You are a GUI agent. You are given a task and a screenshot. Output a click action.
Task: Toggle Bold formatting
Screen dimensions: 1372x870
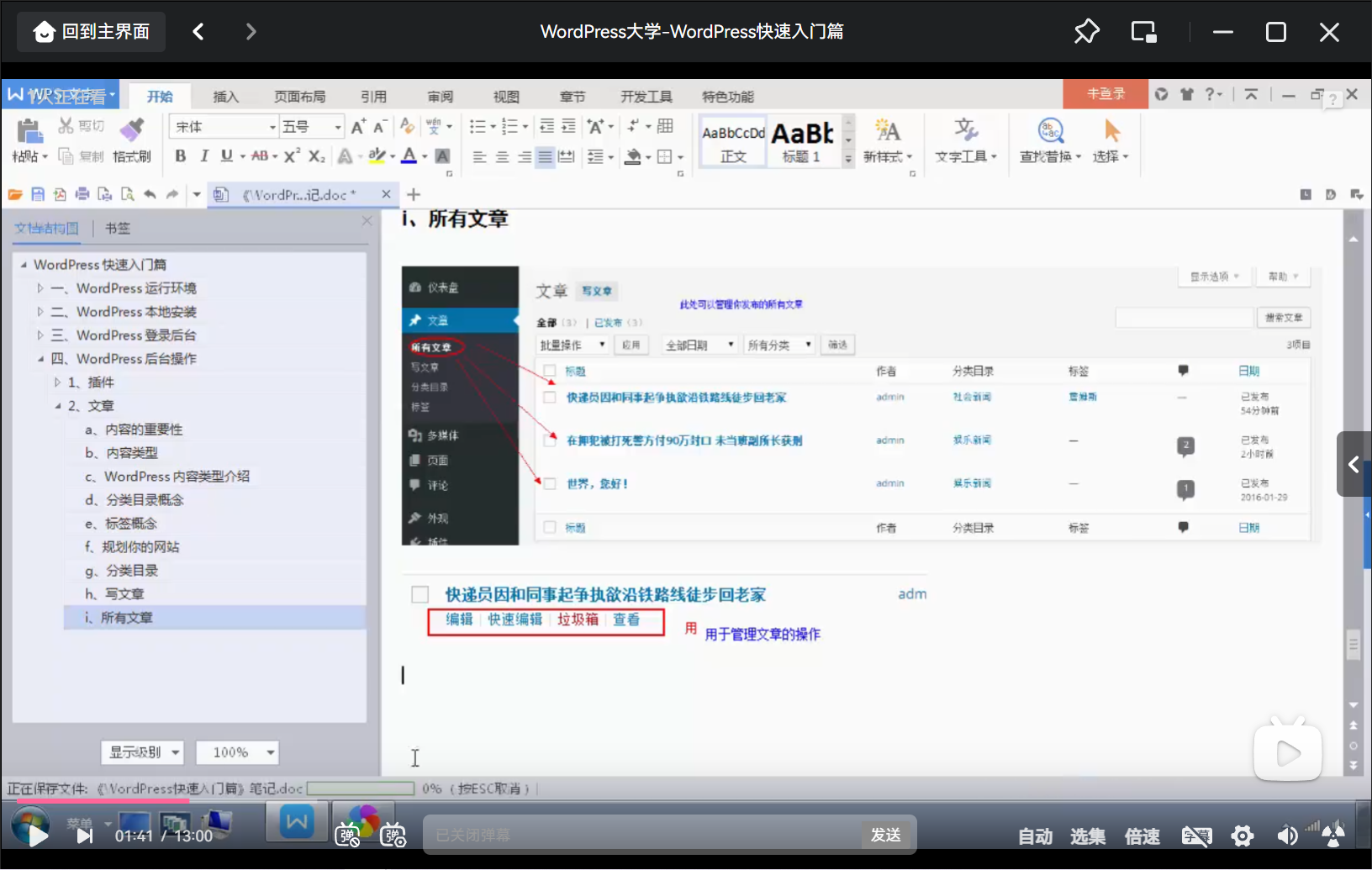point(180,156)
